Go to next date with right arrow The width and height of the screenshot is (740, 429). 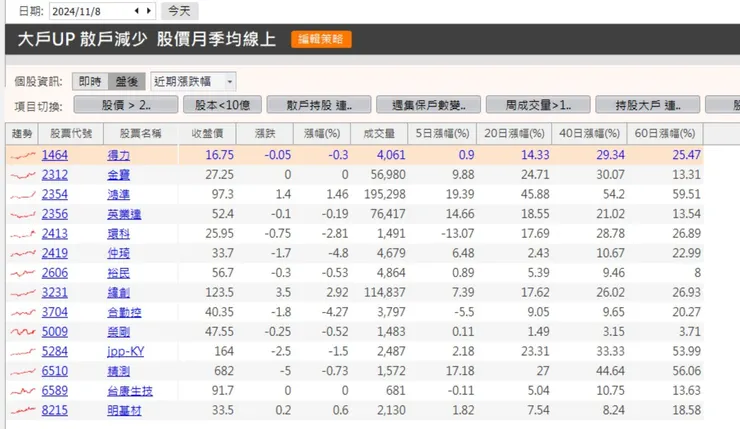(x=149, y=11)
